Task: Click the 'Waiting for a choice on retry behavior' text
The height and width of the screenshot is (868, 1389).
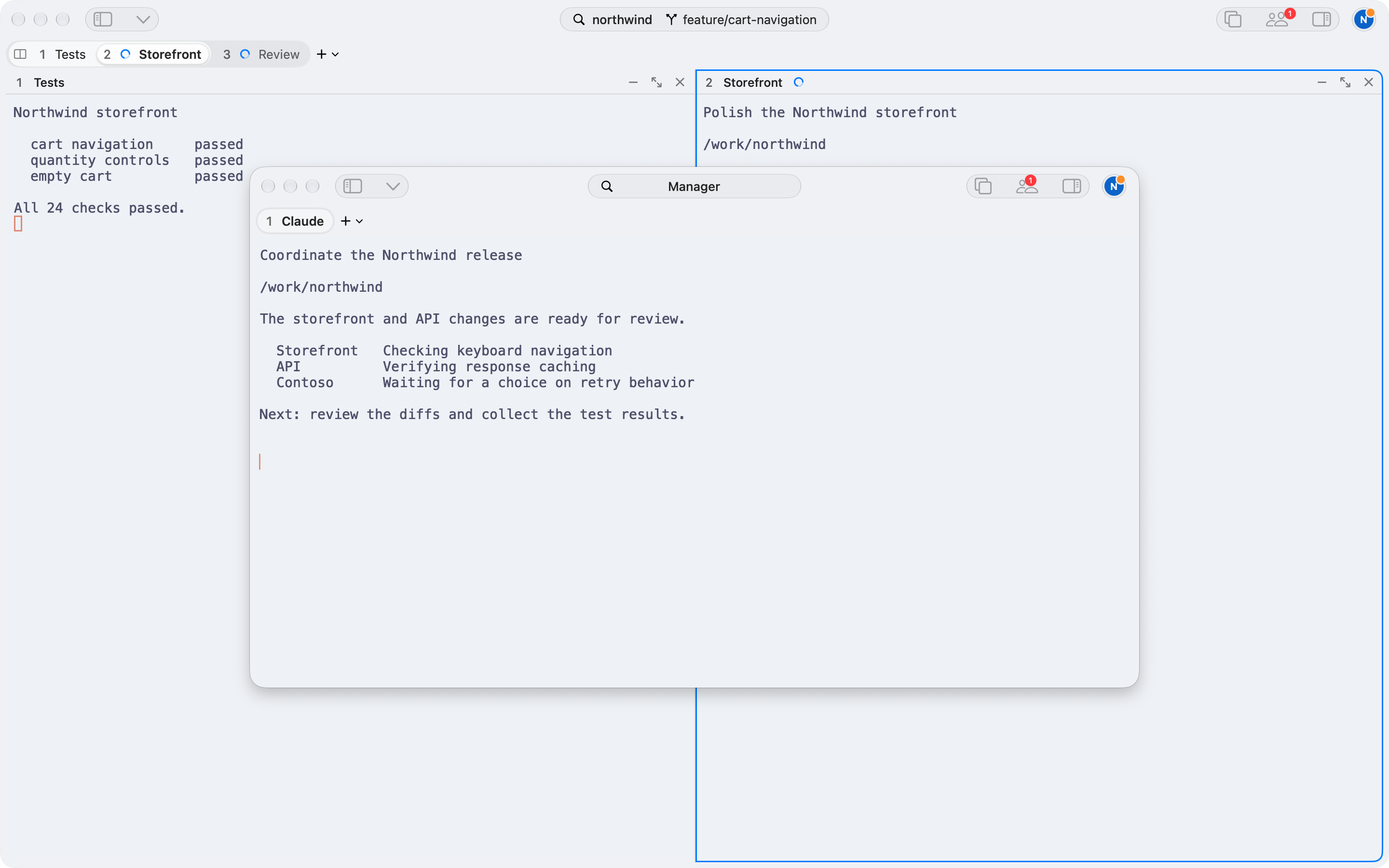Action: [538, 382]
